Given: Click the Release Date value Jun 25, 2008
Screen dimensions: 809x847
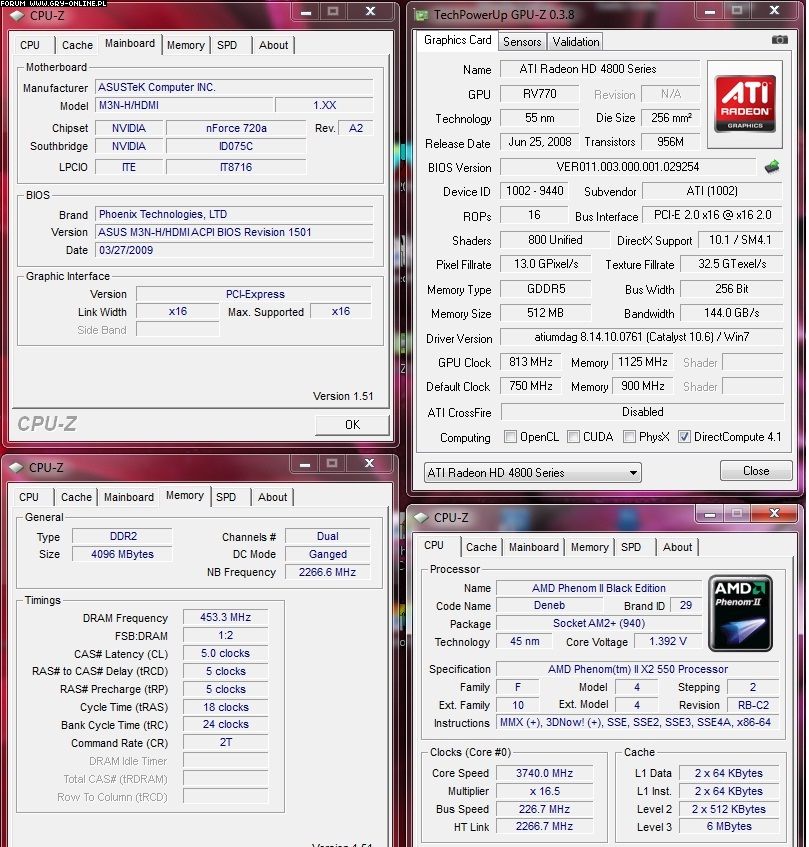Looking at the screenshot, I should point(540,142).
